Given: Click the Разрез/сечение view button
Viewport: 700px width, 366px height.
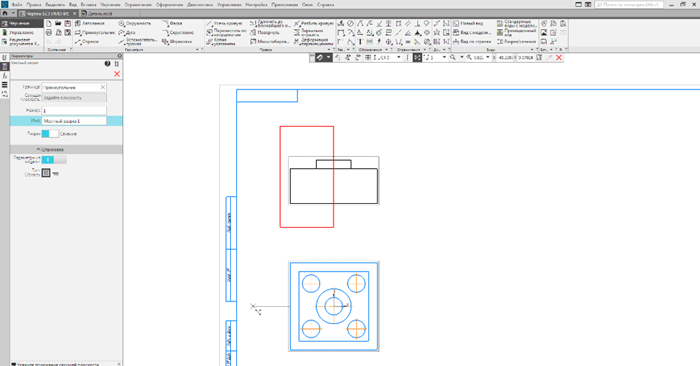Looking at the screenshot, I should tap(516, 42).
